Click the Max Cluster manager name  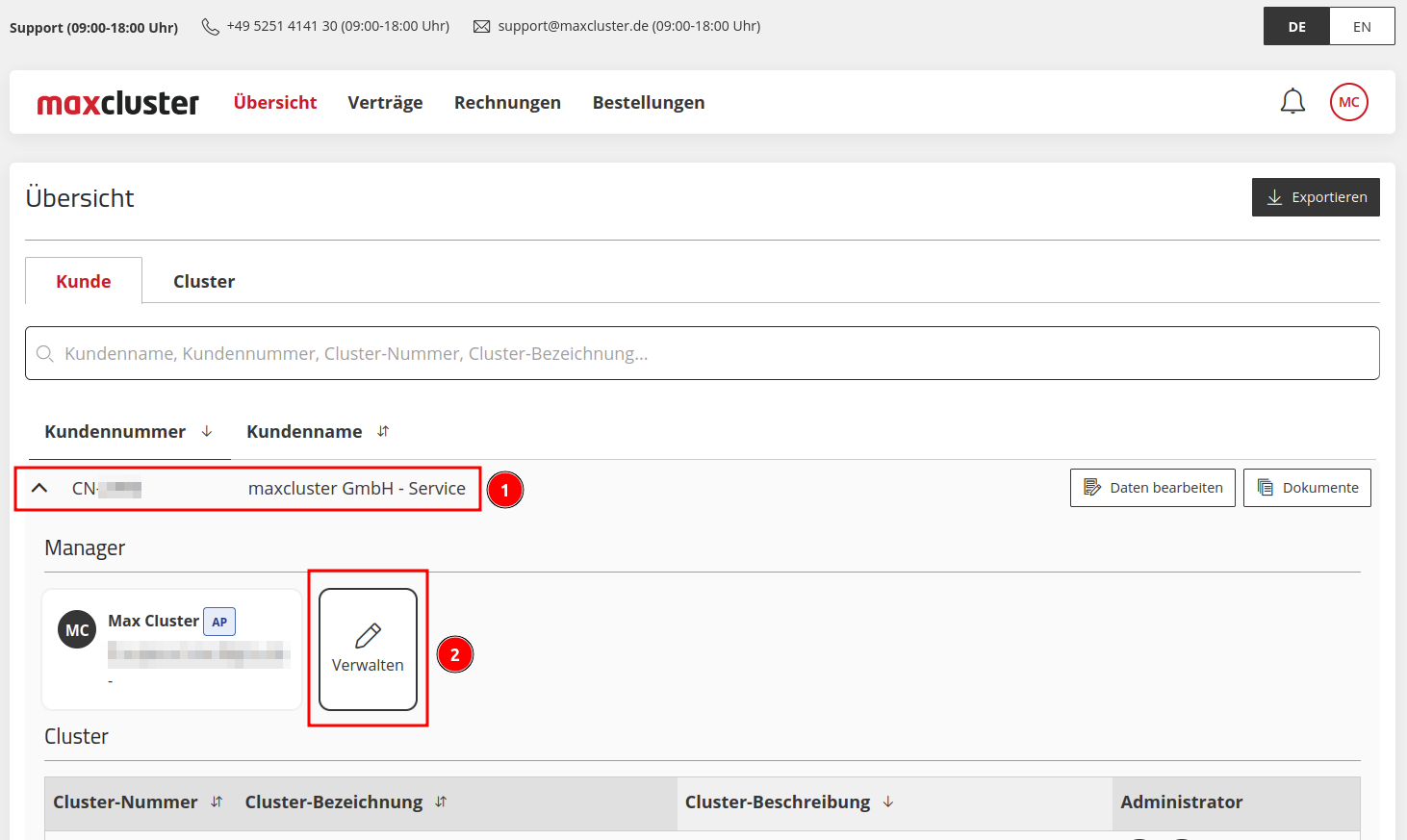(153, 621)
